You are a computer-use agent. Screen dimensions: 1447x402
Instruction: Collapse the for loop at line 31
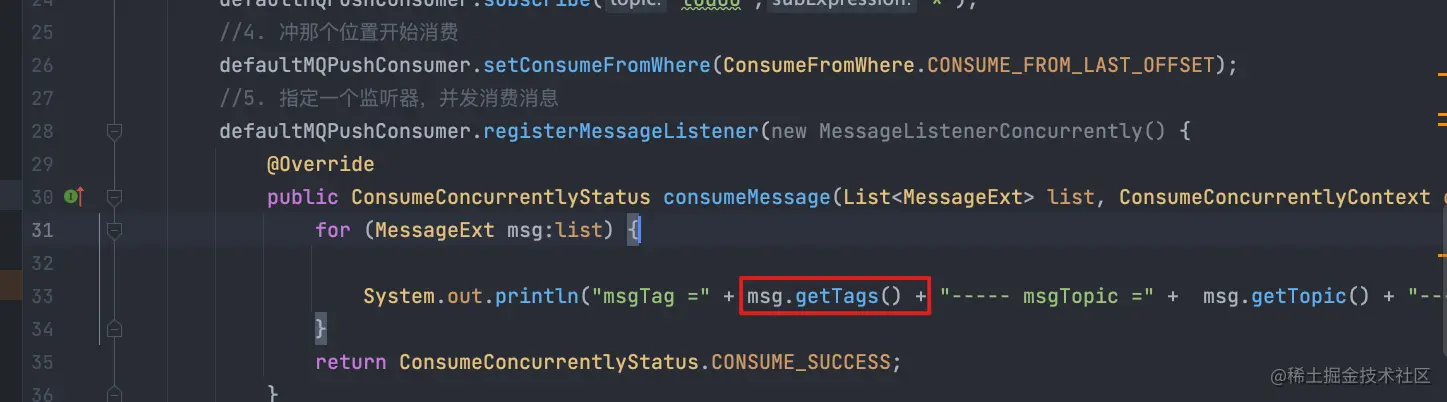(114, 230)
